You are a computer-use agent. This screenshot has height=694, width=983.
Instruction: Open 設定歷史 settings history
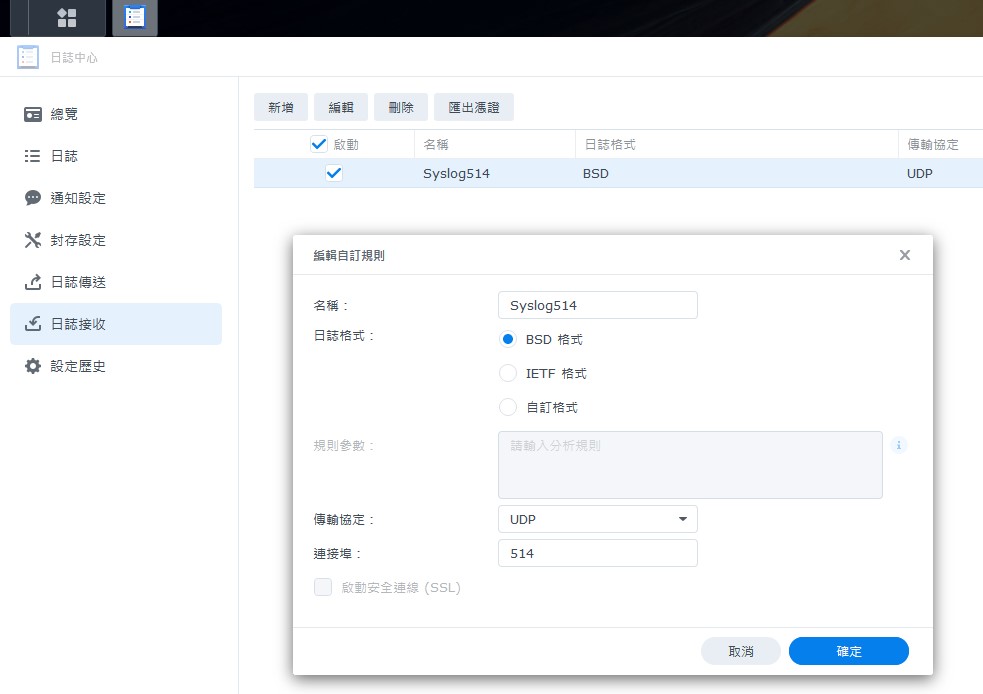tap(78, 366)
